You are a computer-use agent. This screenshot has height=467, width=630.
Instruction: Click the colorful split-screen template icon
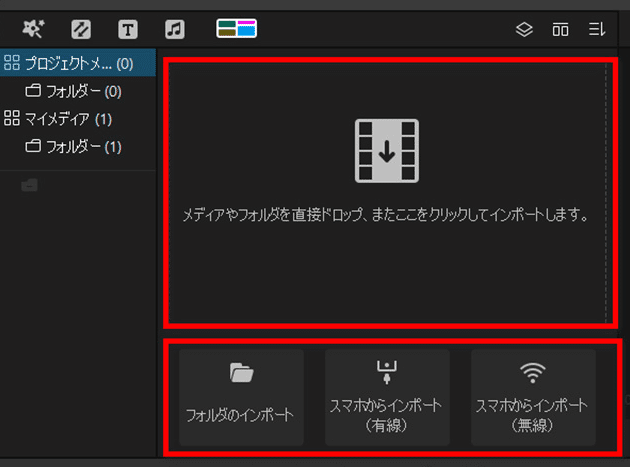coord(237,29)
